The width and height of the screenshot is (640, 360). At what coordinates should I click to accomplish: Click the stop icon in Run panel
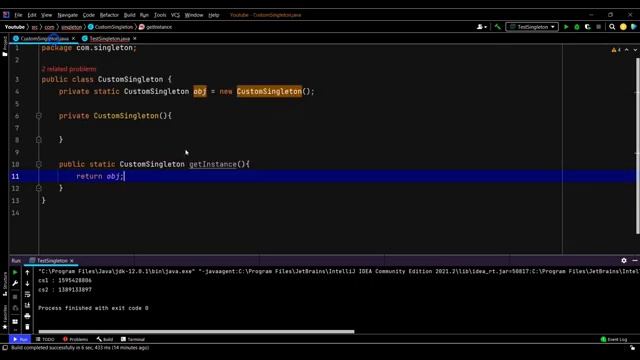[15, 297]
